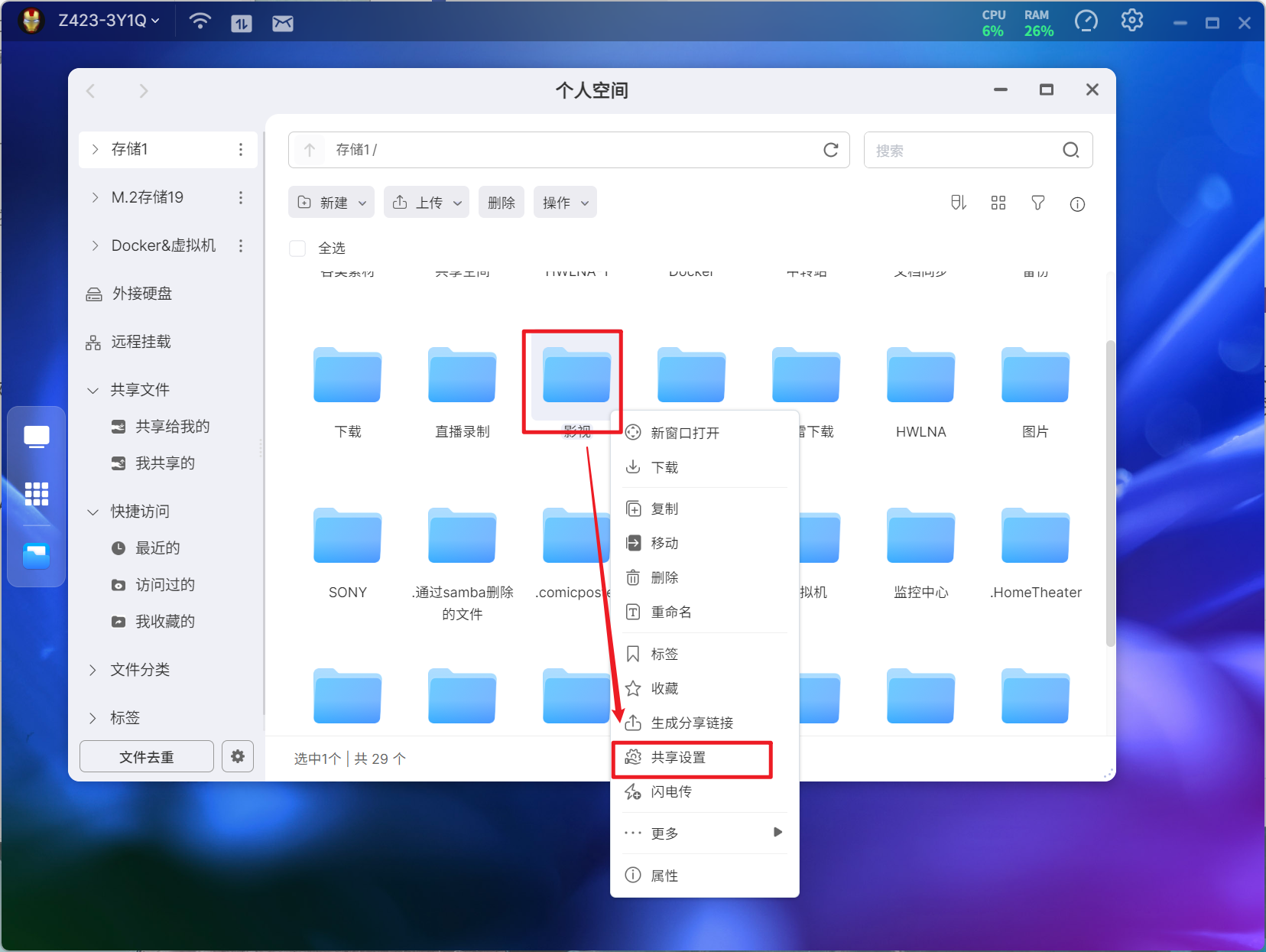This screenshot has width=1266, height=952.
Task: Open the mail message icon in top bar
Action: [x=283, y=24]
